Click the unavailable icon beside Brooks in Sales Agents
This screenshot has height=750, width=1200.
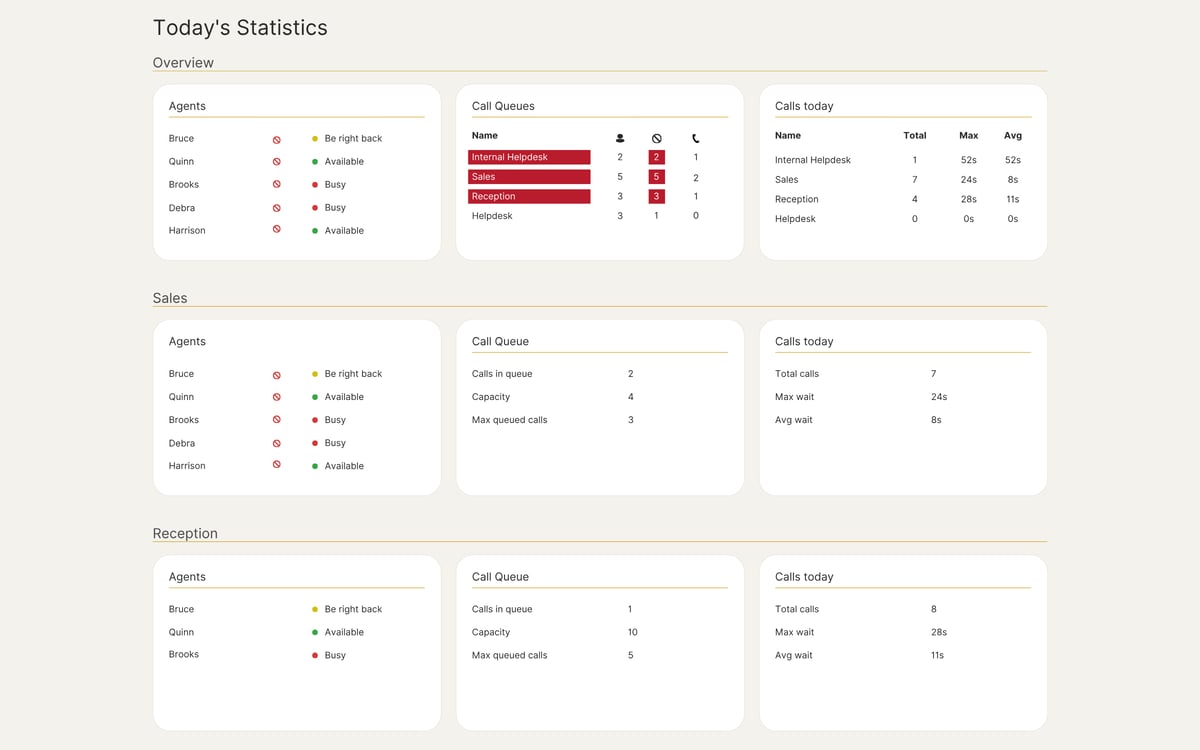tap(277, 420)
